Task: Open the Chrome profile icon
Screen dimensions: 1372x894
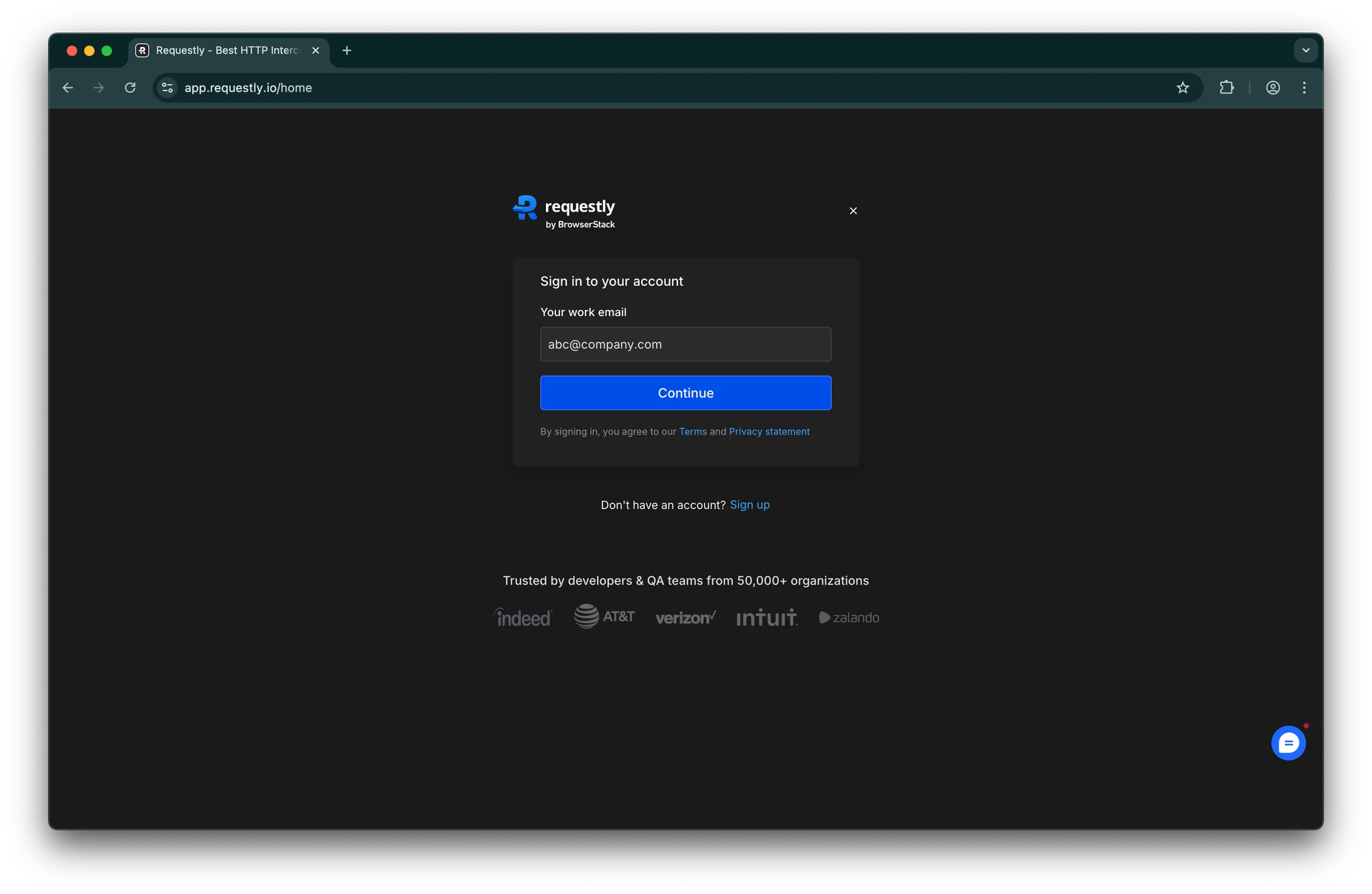Action: coord(1272,88)
